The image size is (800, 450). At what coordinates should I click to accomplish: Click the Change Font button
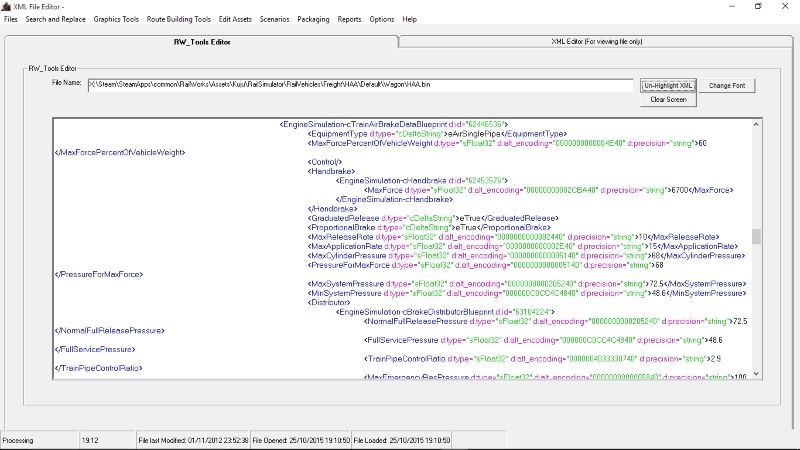coord(728,86)
